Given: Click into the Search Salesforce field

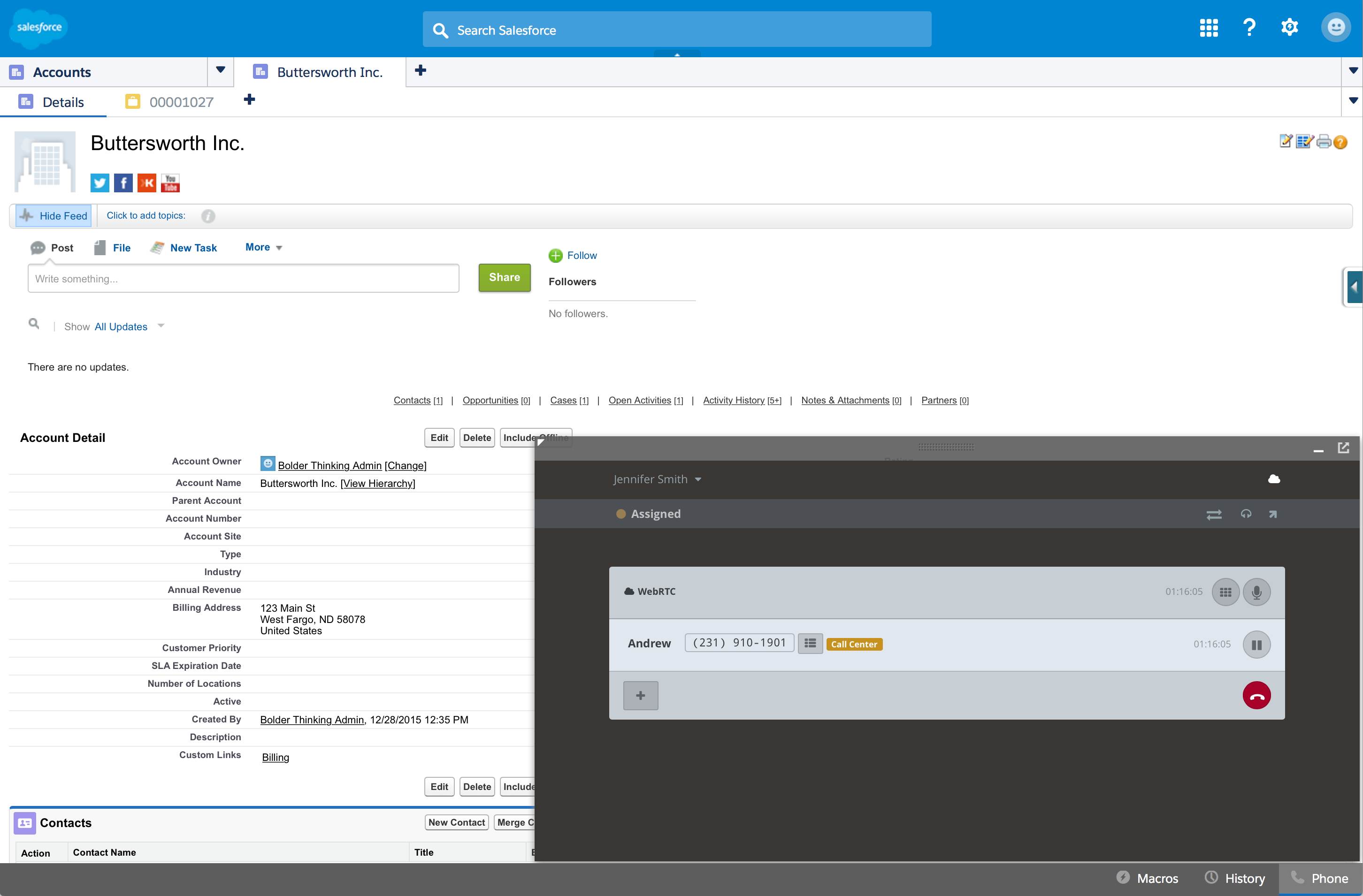Looking at the screenshot, I should point(676,30).
